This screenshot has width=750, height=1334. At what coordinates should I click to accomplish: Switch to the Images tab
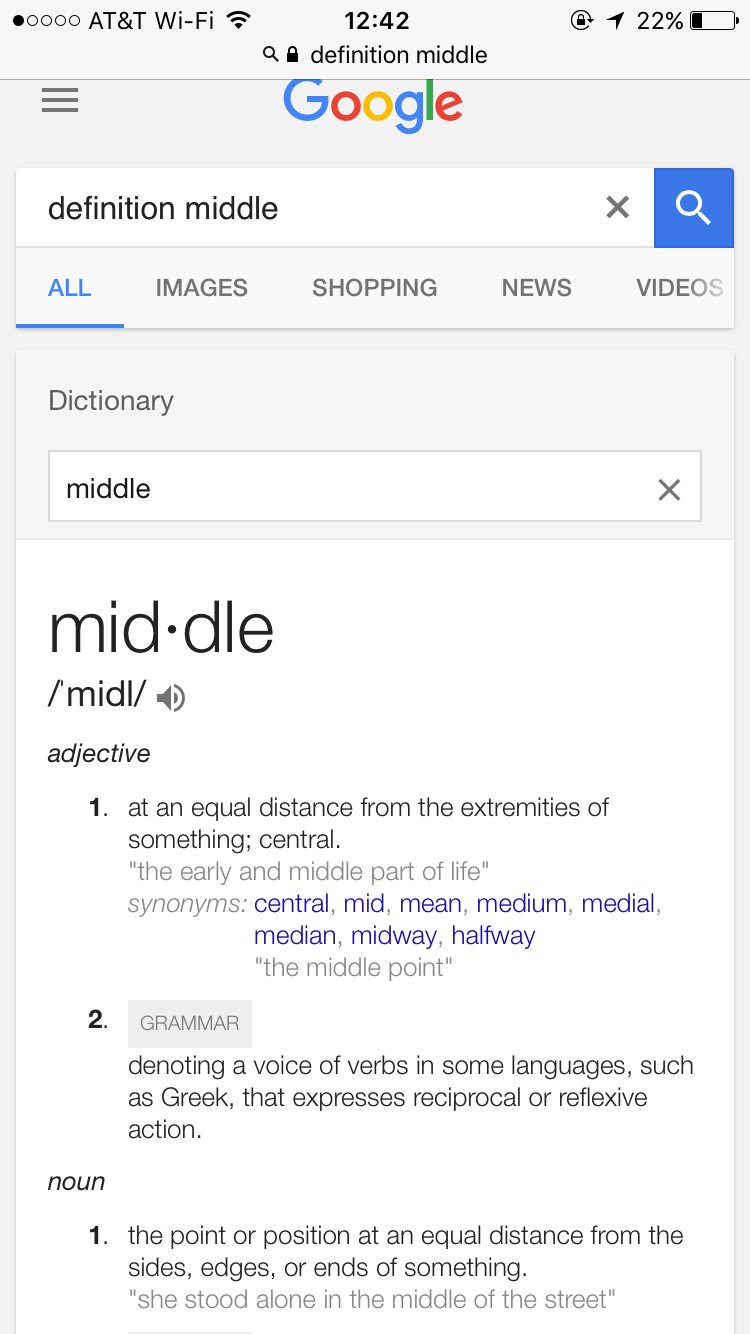pyautogui.click(x=201, y=288)
